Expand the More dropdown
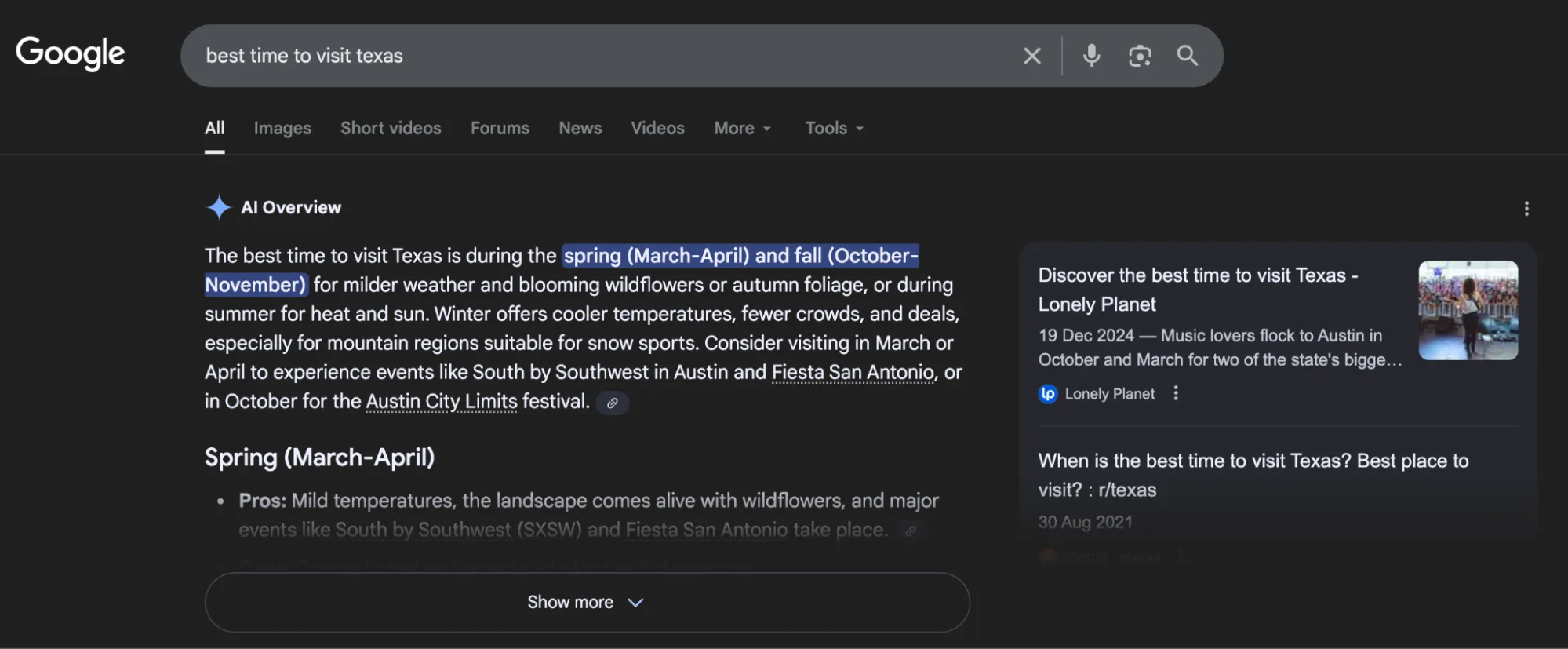Screen dimensions: 1568x649 tap(742, 128)
